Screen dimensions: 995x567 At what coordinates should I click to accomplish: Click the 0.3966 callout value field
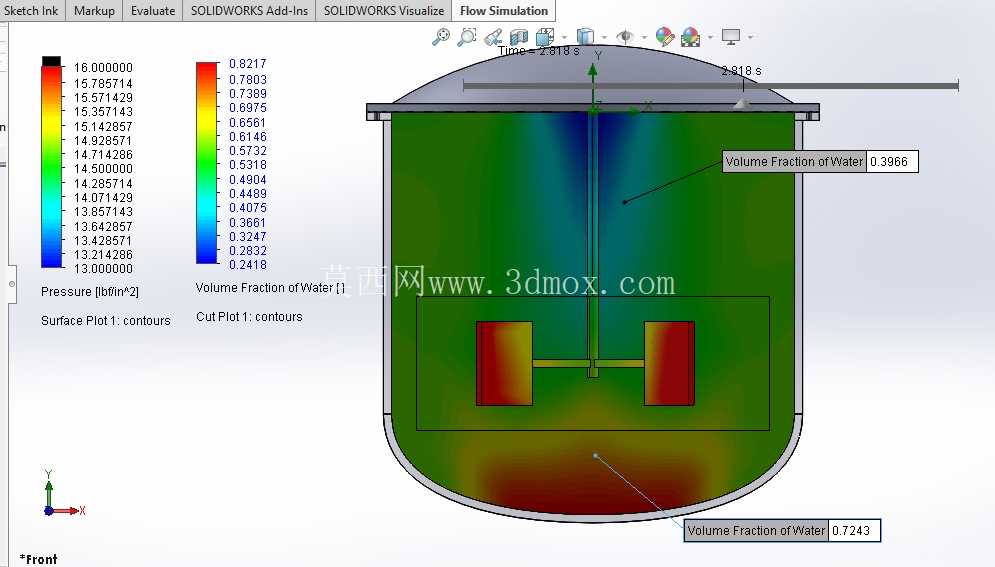(x=892, y=162)
